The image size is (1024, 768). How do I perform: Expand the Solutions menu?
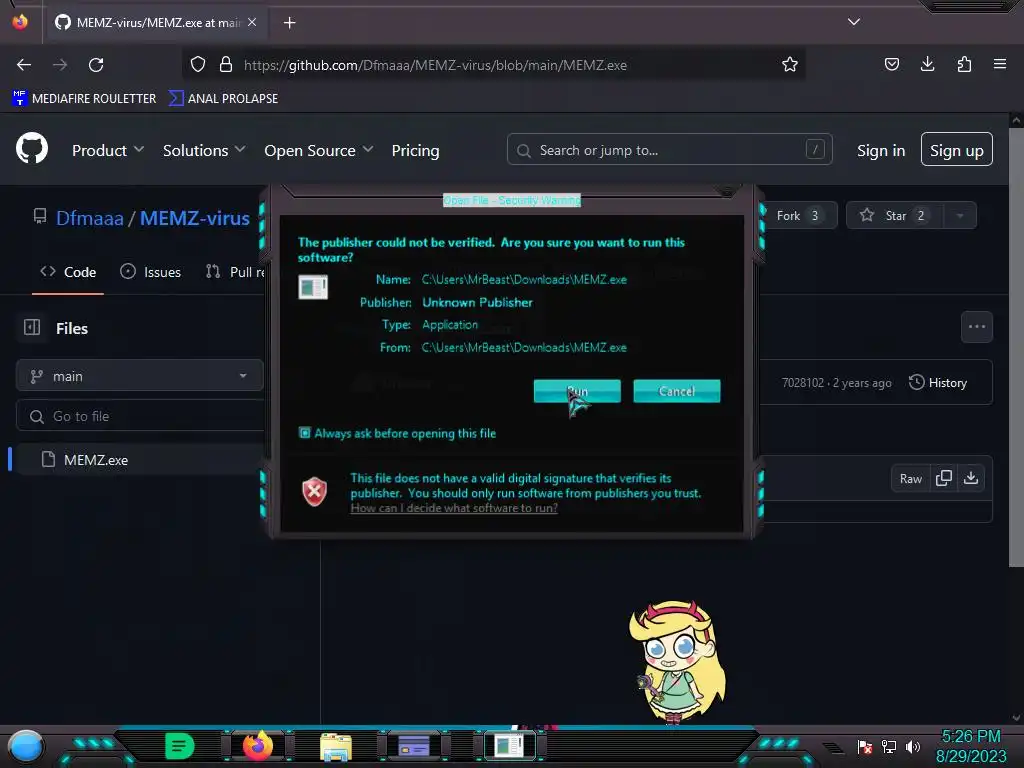point(204,150)
